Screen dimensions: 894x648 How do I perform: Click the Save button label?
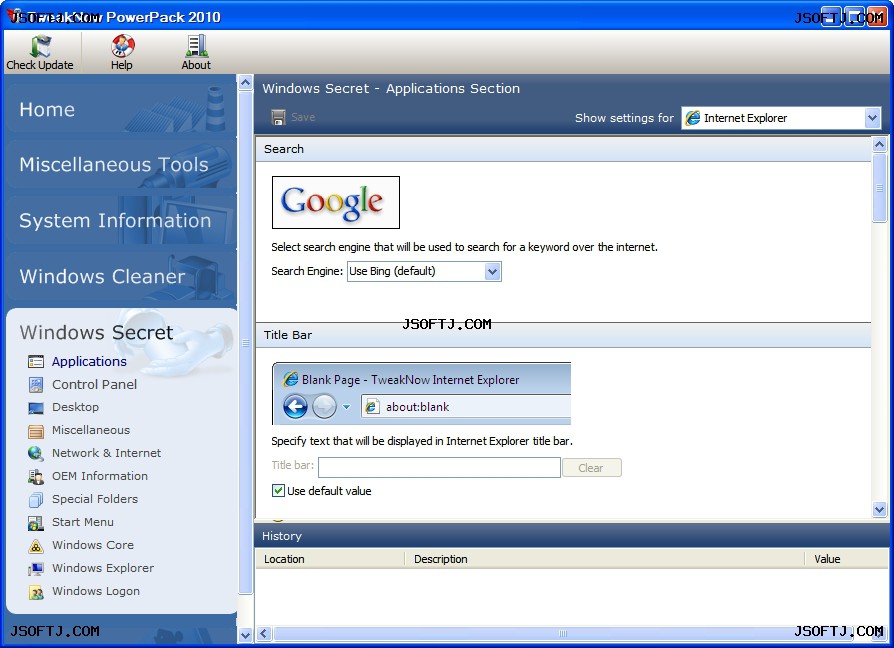tap(303, 117)
